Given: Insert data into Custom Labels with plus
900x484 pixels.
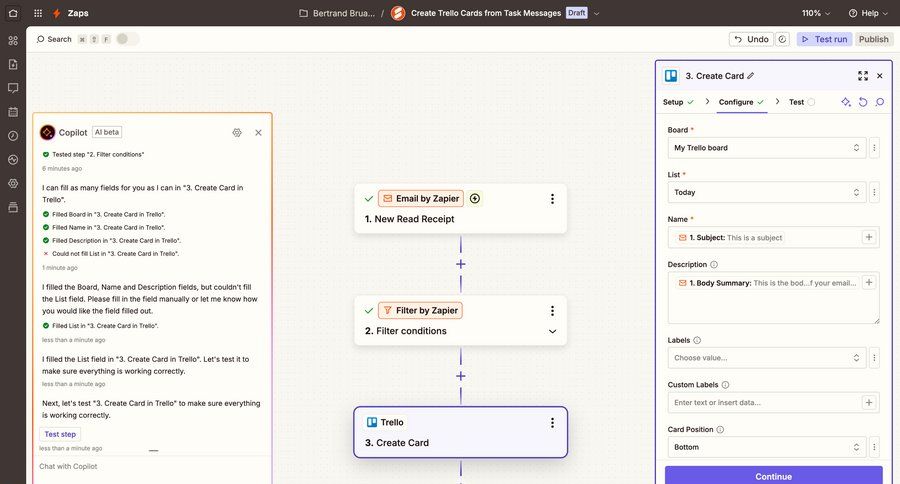Looking at the screenshot, I should click(869, 402).
